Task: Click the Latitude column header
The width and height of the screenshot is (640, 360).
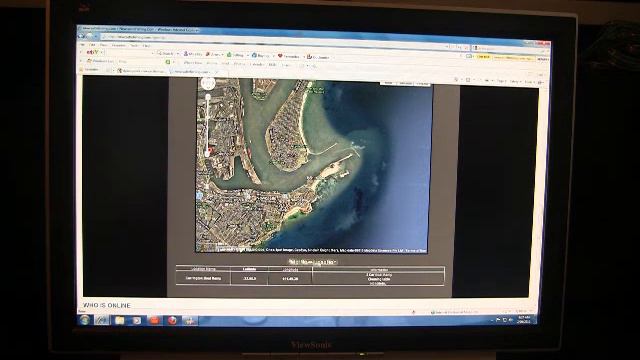Action: [249, 269]
